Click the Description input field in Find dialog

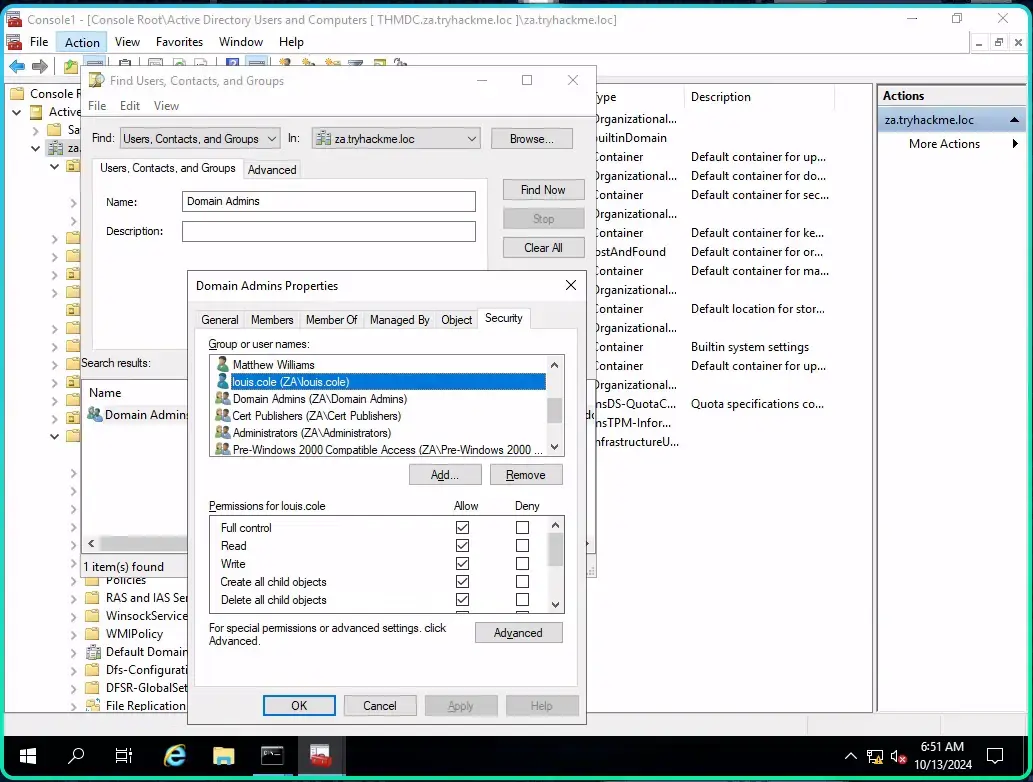(x=329, y=231)
